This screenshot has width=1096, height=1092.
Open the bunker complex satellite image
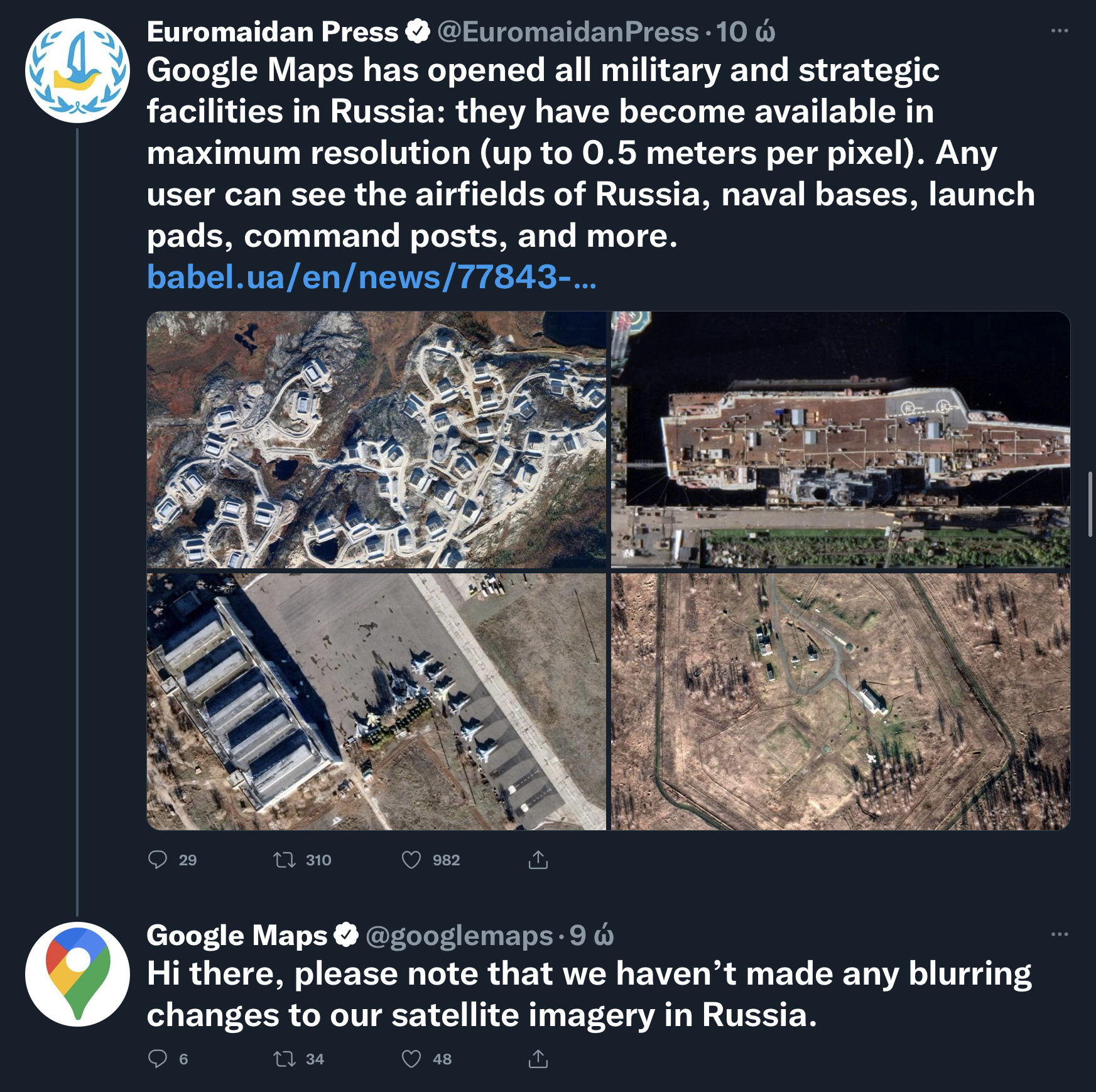(x=376, y=440)
